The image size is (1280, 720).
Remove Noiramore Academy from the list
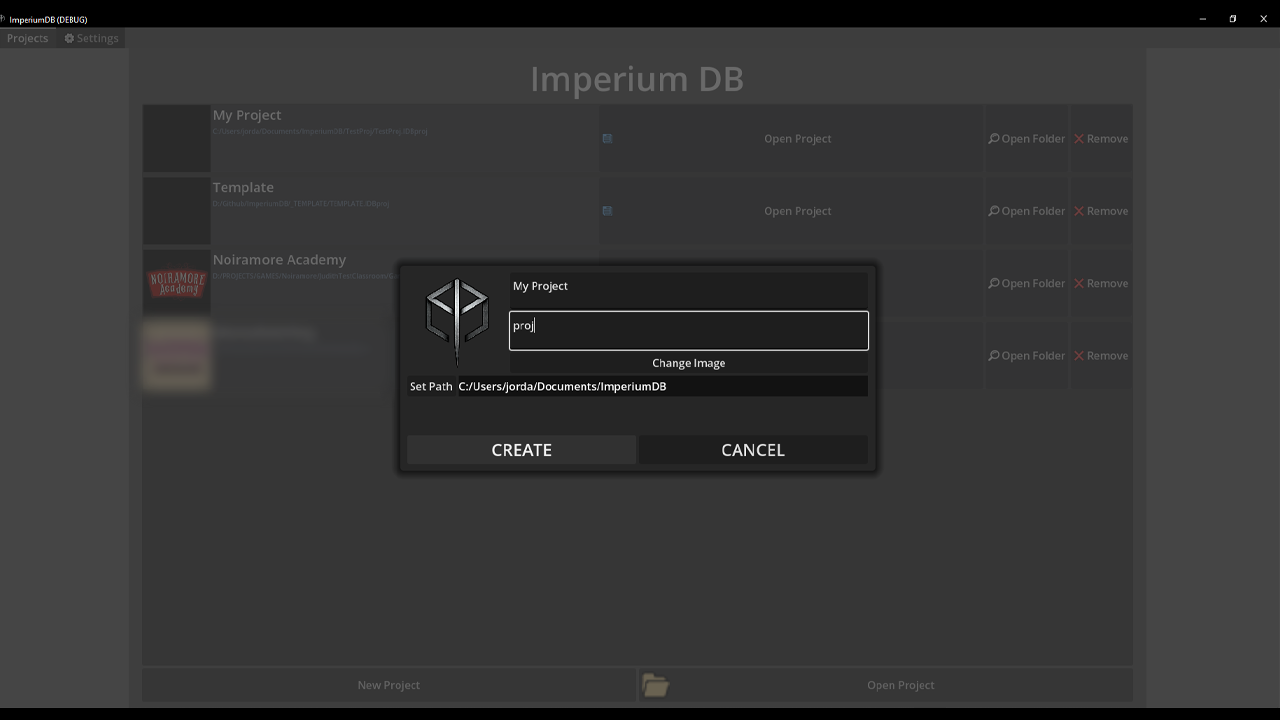[x=1101, y=283]
